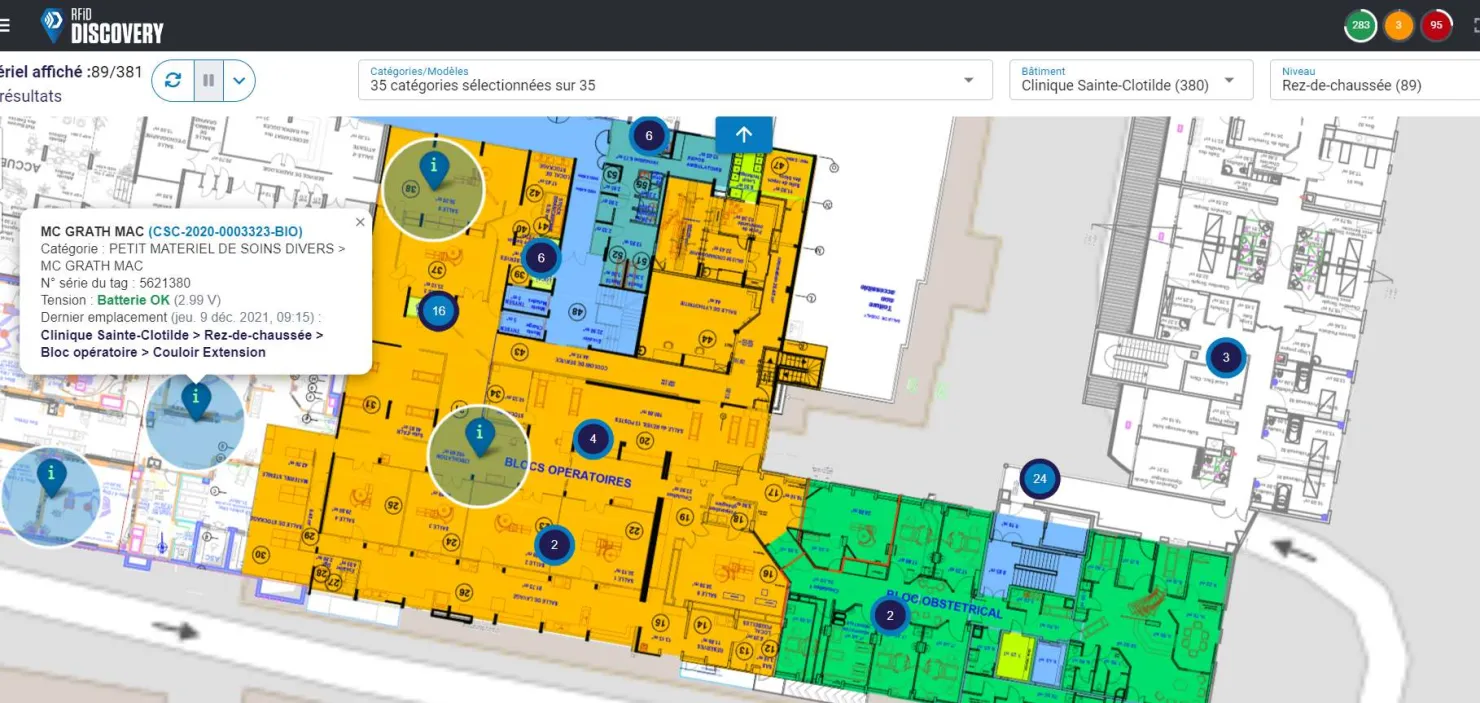Open the green 283 status badge
1480x703 pixels.
[x=1360, y=26]
